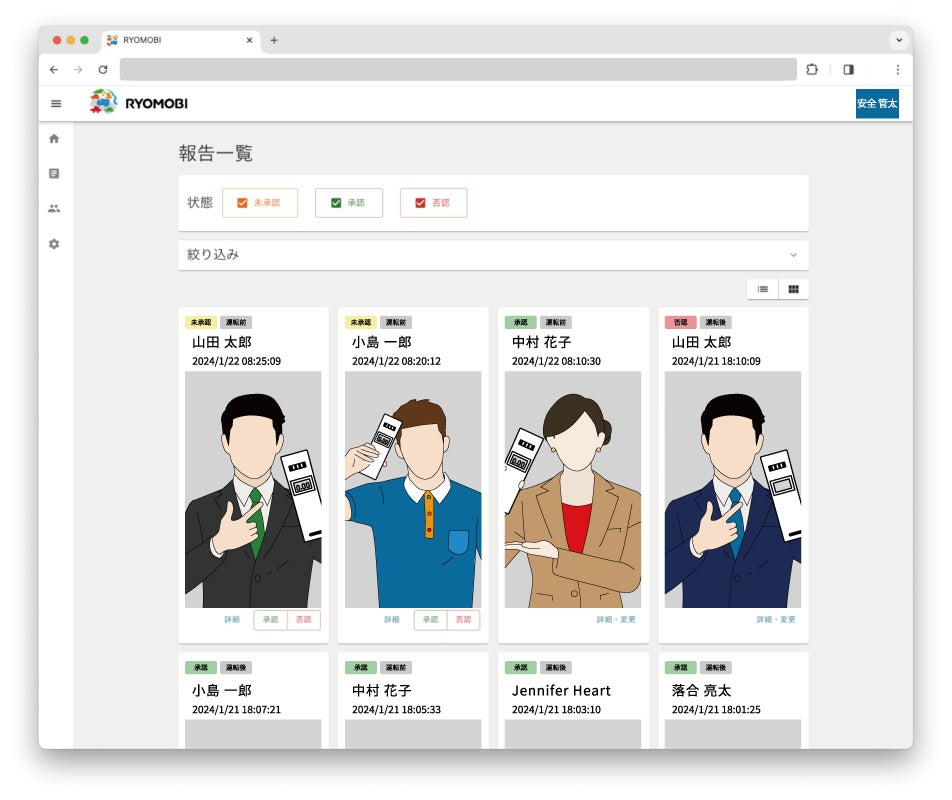Screen dimensions: 952x800
Task: Approve 山田 太郎 08:25:09 report with 承認
Action: coord(270,620)
